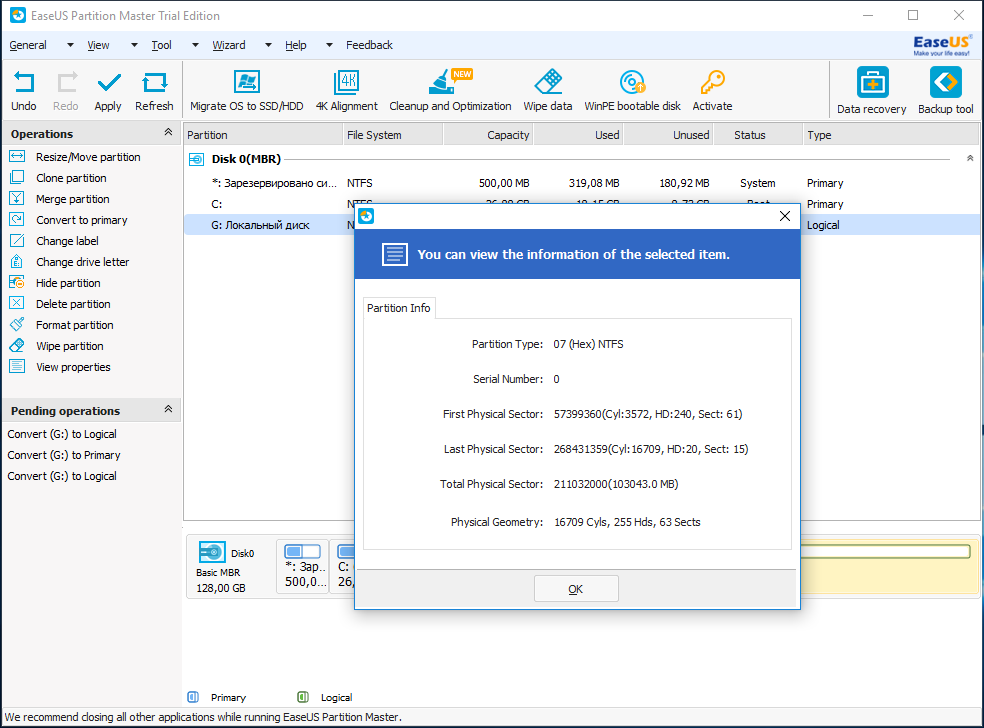Choose Clone partition operation
The height and width of the screenshot is (728, 984).
(x=71, y=178)
